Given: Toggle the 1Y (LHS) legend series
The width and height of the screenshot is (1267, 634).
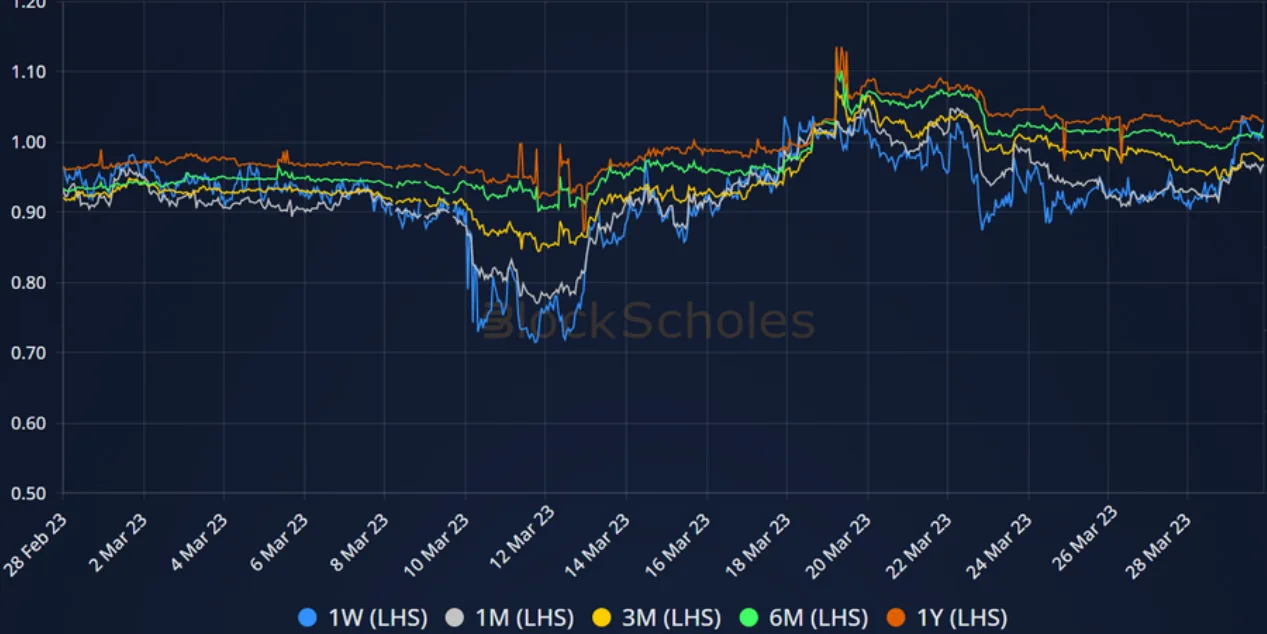Looking at the screenshot, I should pyautogui.click(x=947, y=617).
